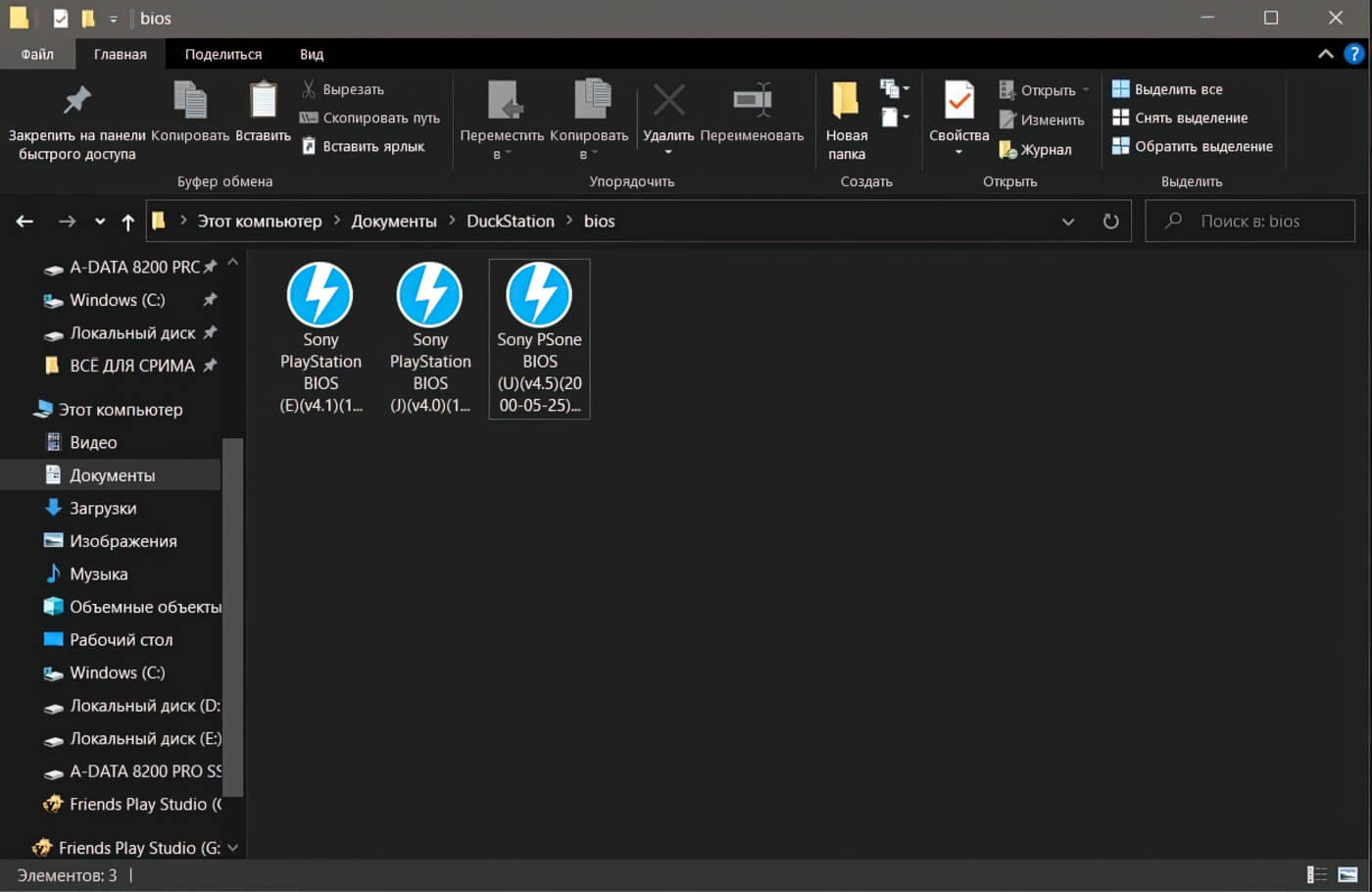Select Sony PlayStation BIOS (E)(v4.1) file

(320, 338)
